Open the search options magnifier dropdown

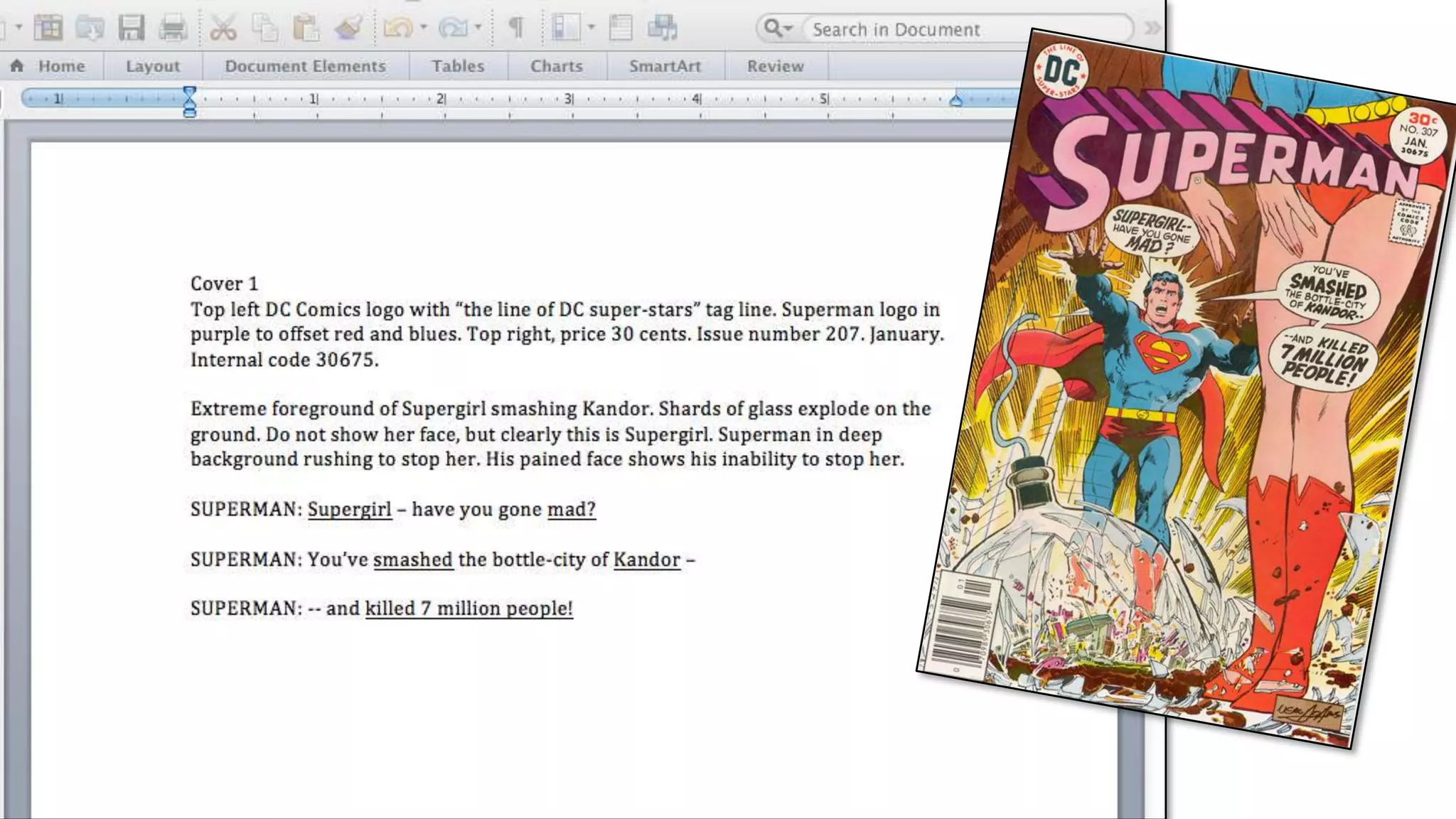pyautogui.click(x=778, y=28)
